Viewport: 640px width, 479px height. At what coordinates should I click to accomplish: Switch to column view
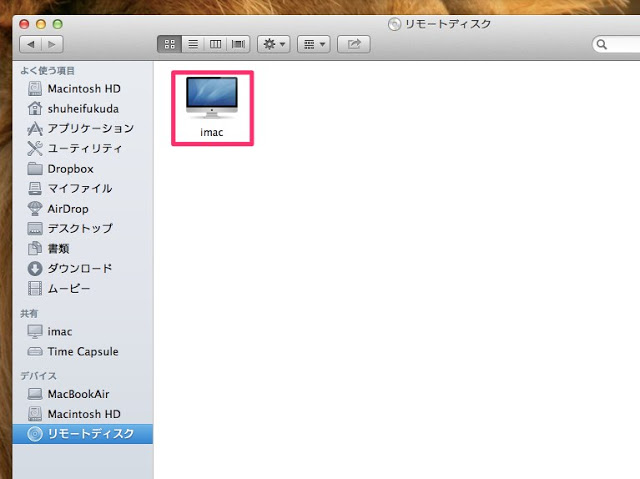tap(216, 44)
